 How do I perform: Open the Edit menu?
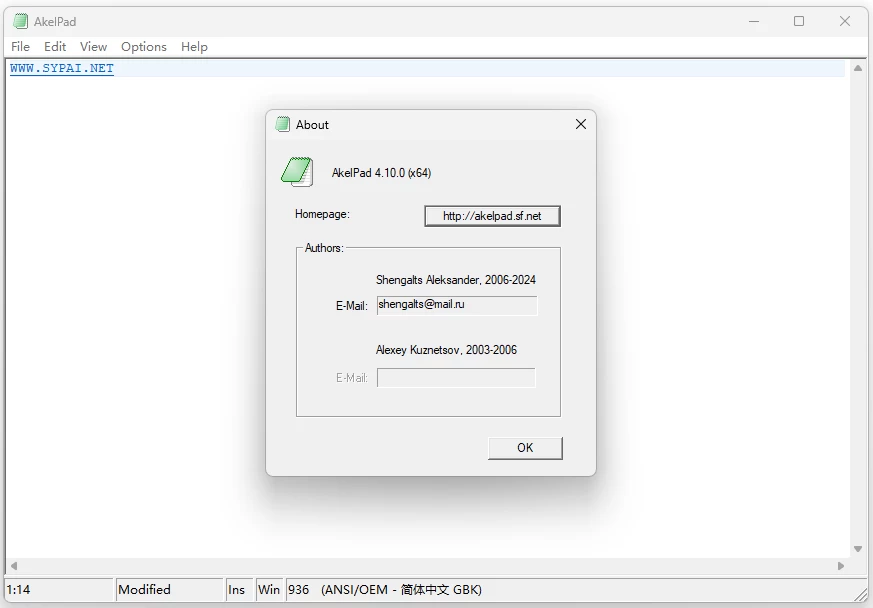[x=54, y=46]
